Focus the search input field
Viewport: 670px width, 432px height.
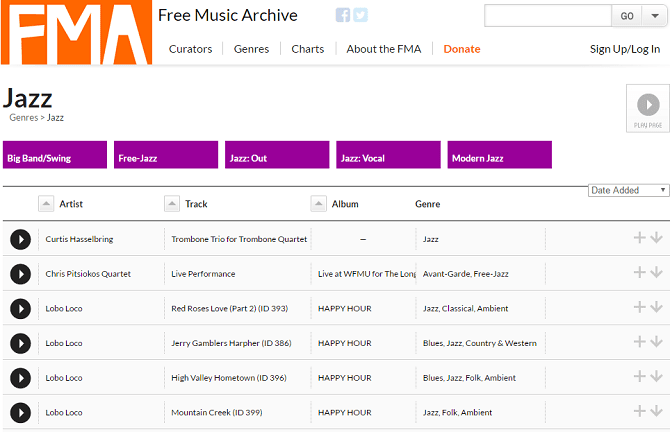click(548, 16)
